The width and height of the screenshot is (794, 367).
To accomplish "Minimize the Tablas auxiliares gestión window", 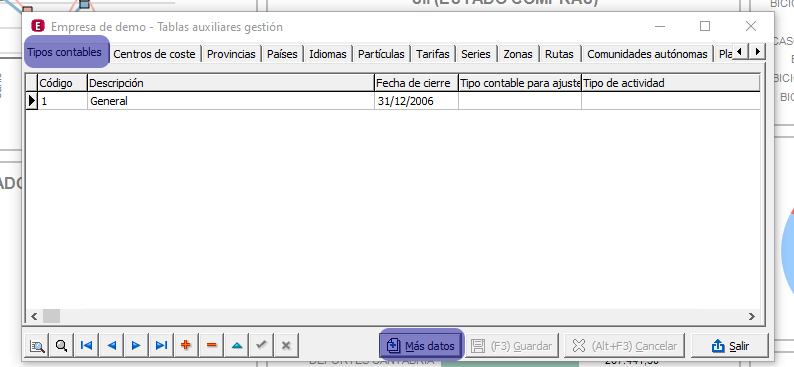I will tap(660, 26).
